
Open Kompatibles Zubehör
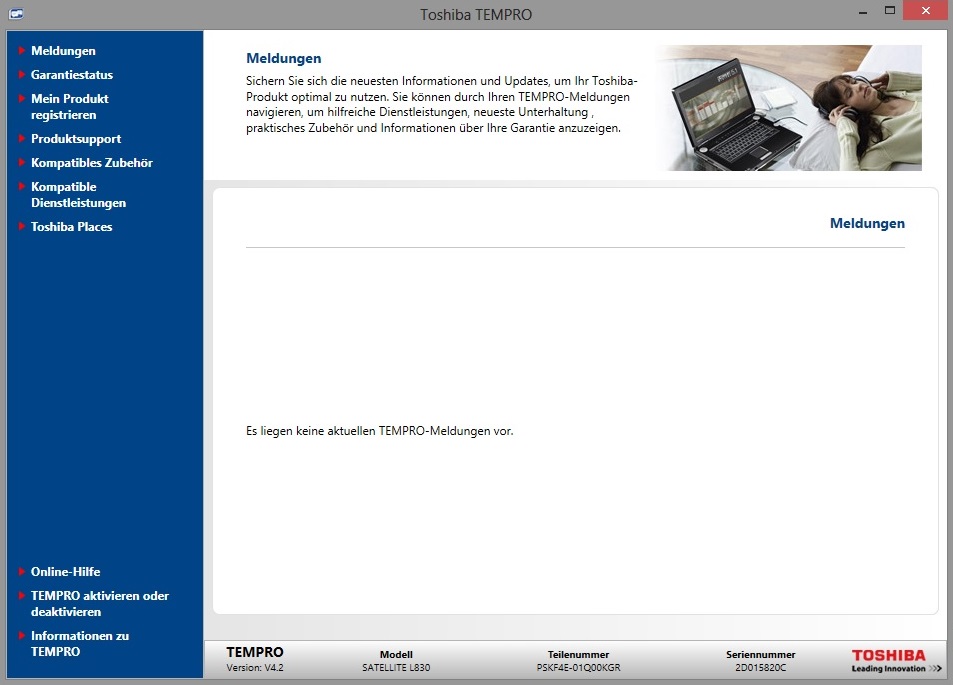pos(92,163)
